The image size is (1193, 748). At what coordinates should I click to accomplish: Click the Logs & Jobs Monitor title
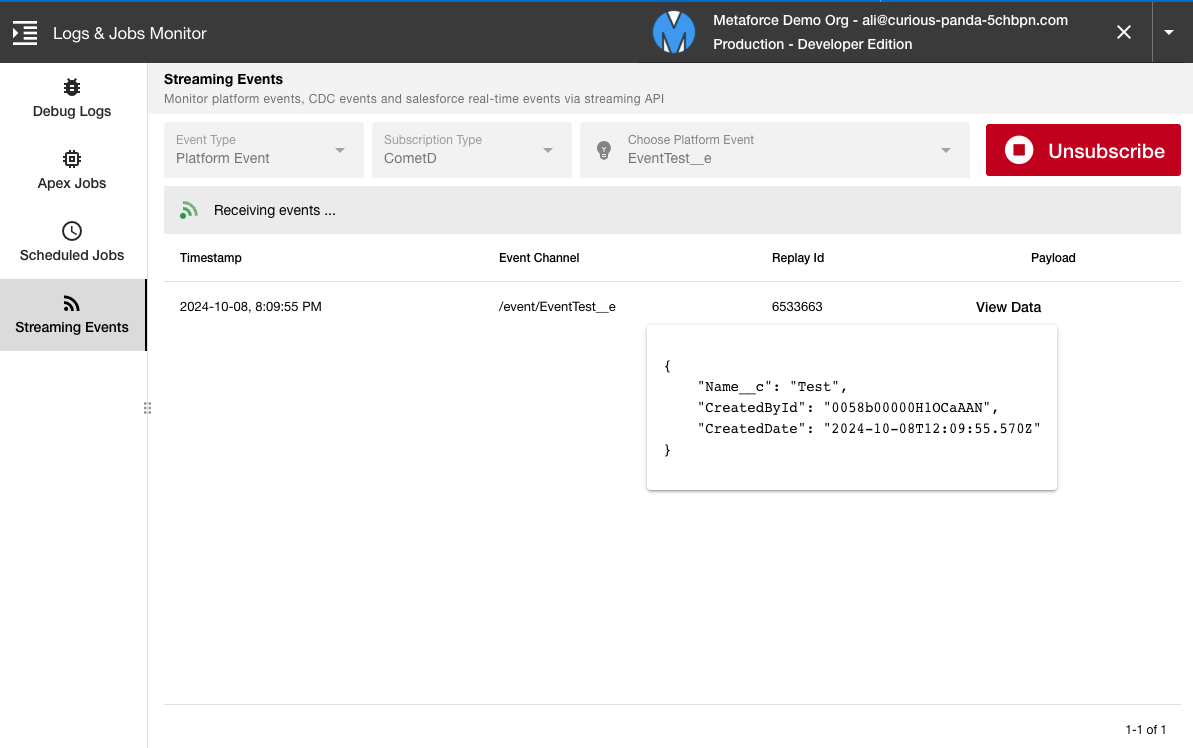click(x=129, y=33)
